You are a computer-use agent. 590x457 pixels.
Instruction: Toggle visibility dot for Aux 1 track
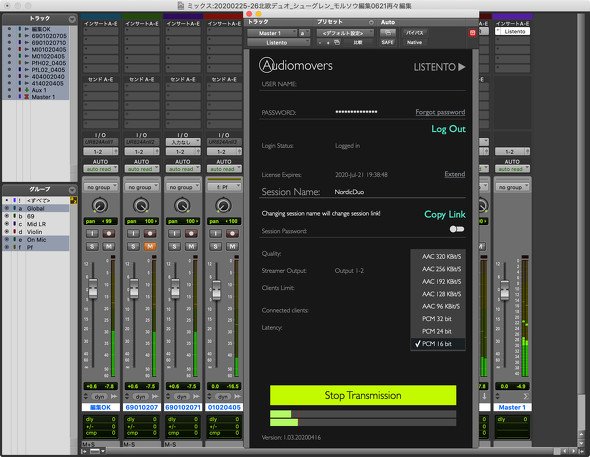9,90
